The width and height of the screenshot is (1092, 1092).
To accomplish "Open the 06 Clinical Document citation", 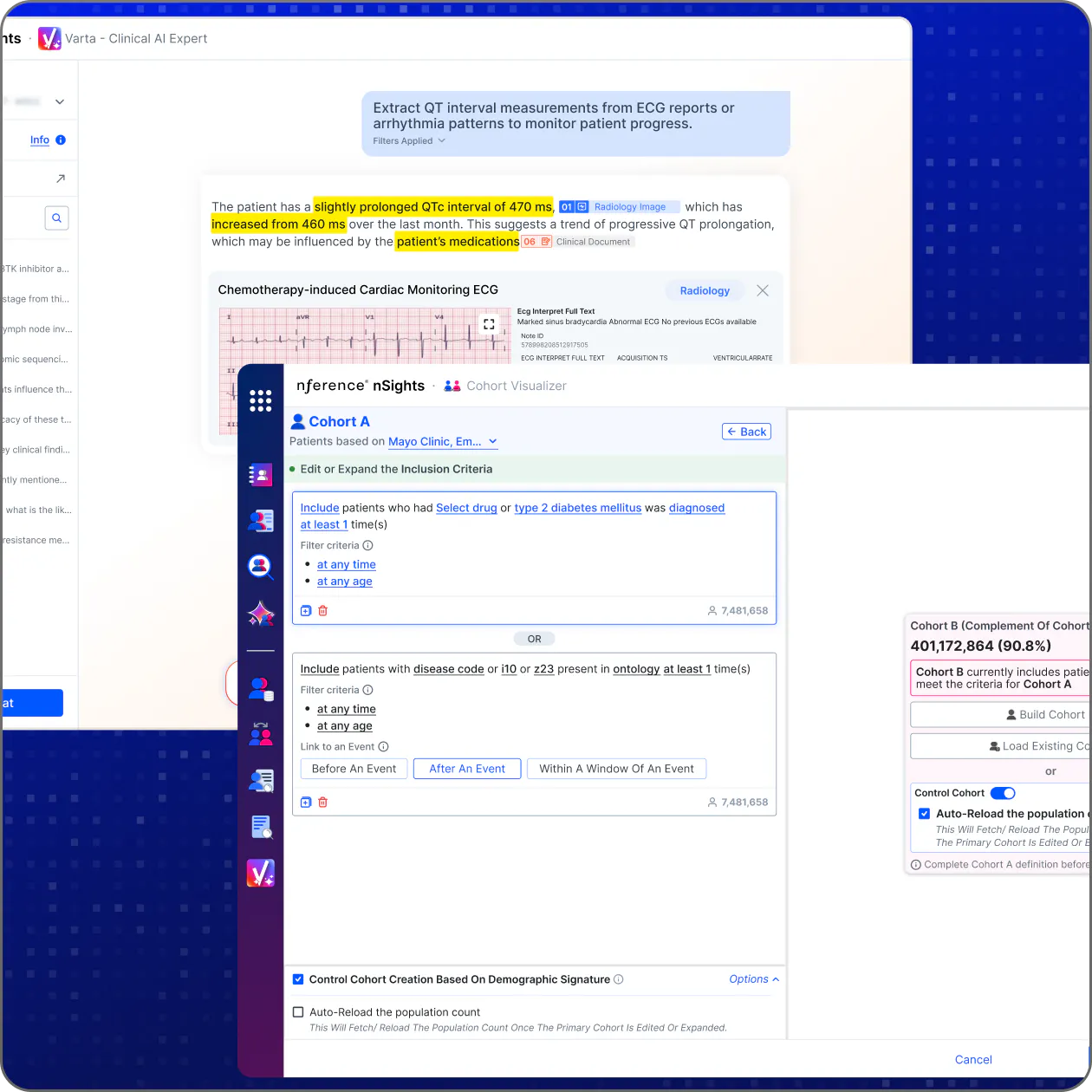I will pos(577,242).
